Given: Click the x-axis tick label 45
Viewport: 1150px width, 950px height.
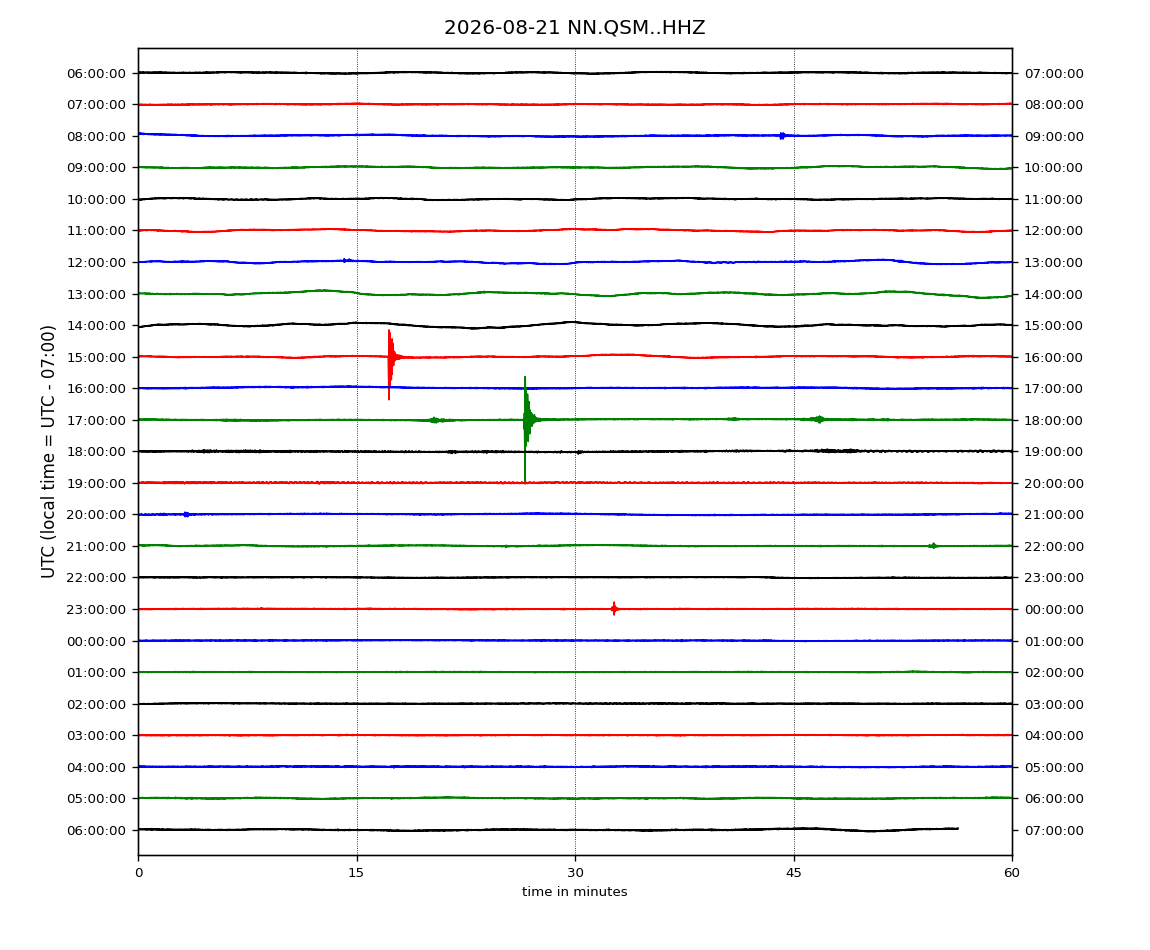Looking at the screenshot, I should pos(794,872).
